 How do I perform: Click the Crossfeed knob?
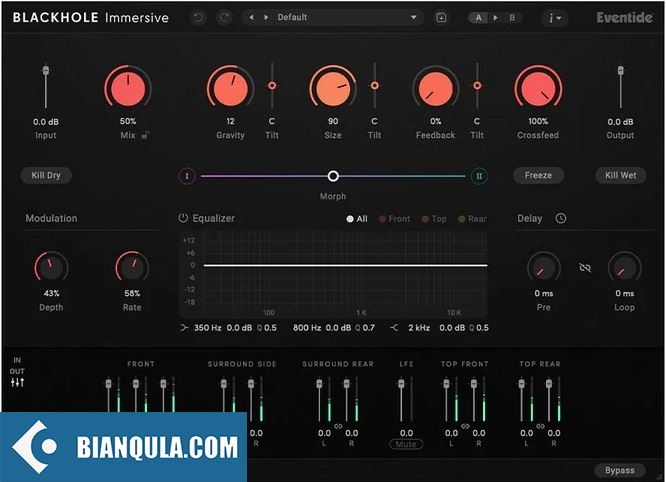tap(538, 89)
